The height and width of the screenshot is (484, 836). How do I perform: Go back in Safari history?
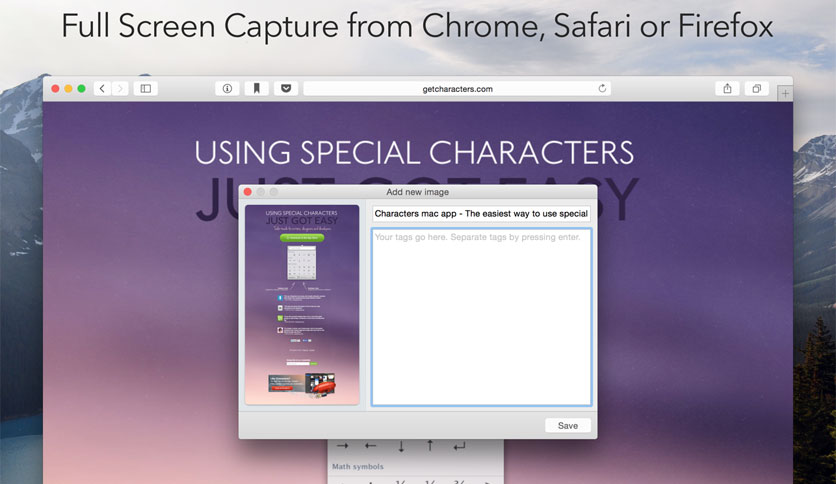coord(102,88)
